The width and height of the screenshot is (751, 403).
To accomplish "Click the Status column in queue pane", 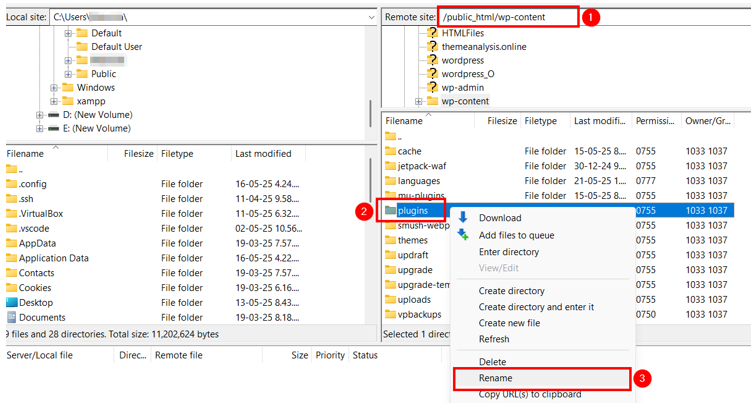I will pos(365,355).
